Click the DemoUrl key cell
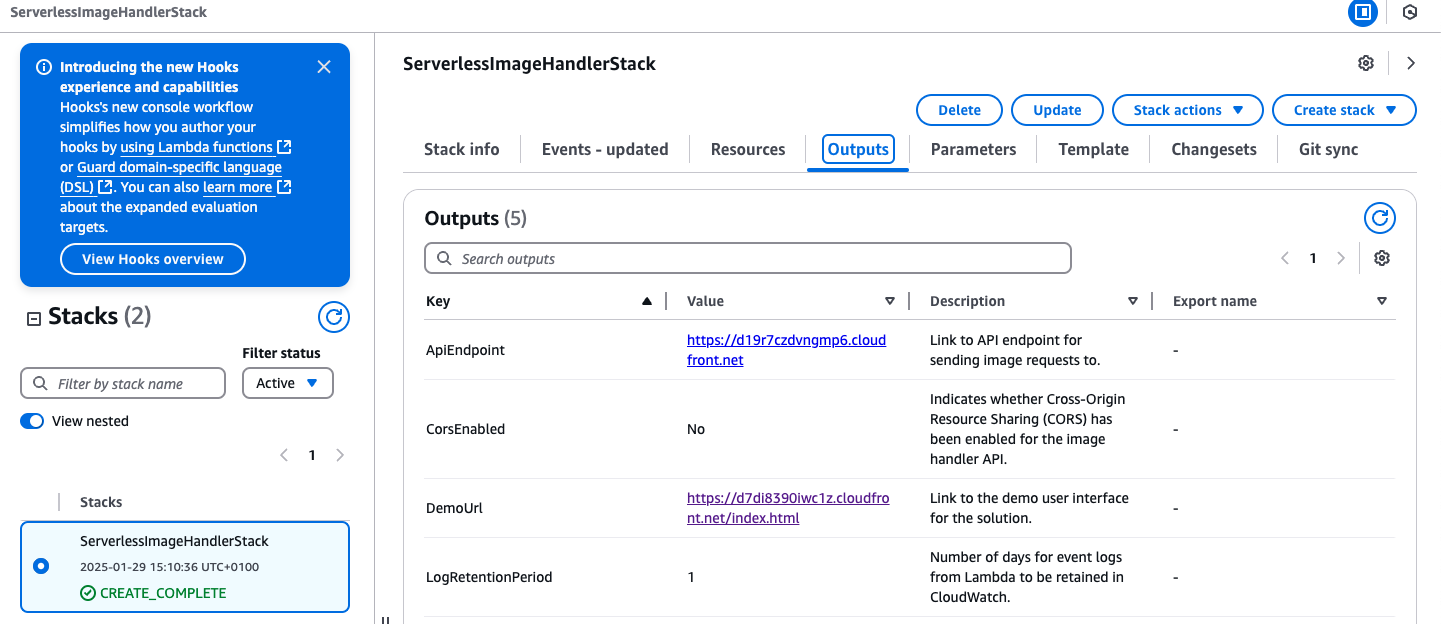 (x=454, y=508)
